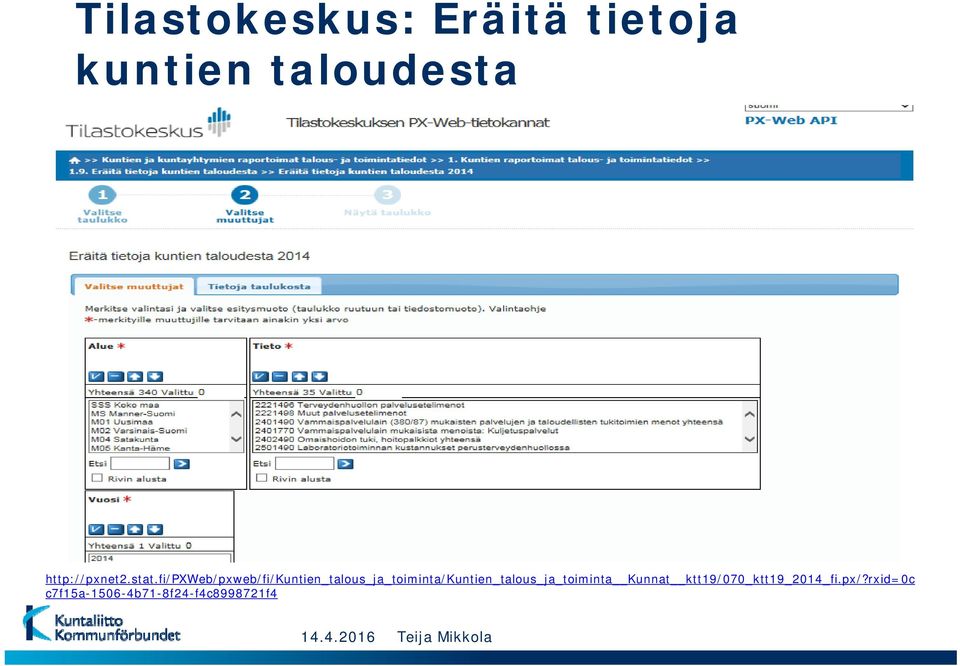
Task: Click step 2 circle Valitse muuttujat
Action: [x=245, y=195]
